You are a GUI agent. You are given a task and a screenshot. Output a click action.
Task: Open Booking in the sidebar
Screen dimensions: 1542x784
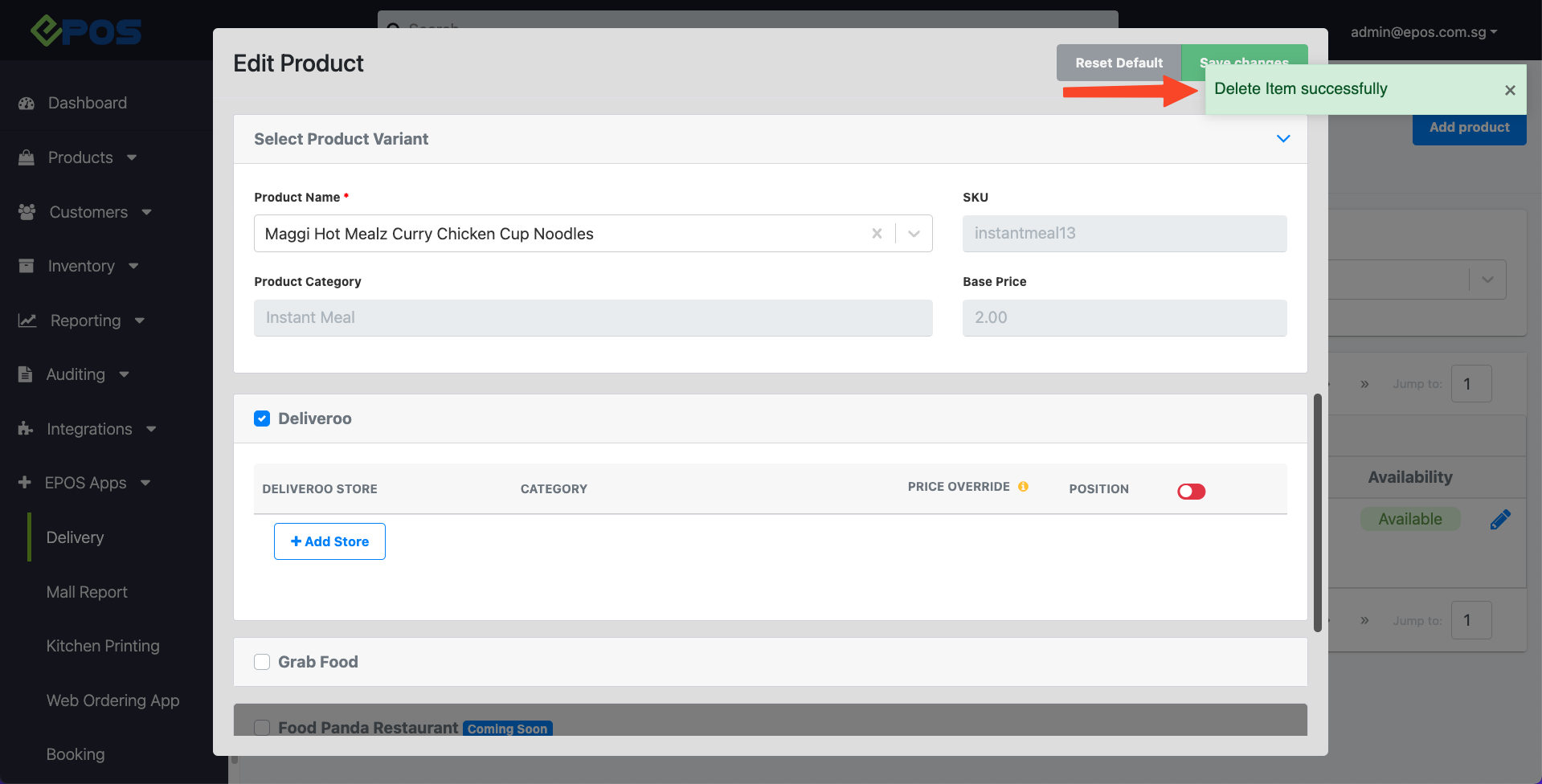pyautogui.click(x=76, y=754)
